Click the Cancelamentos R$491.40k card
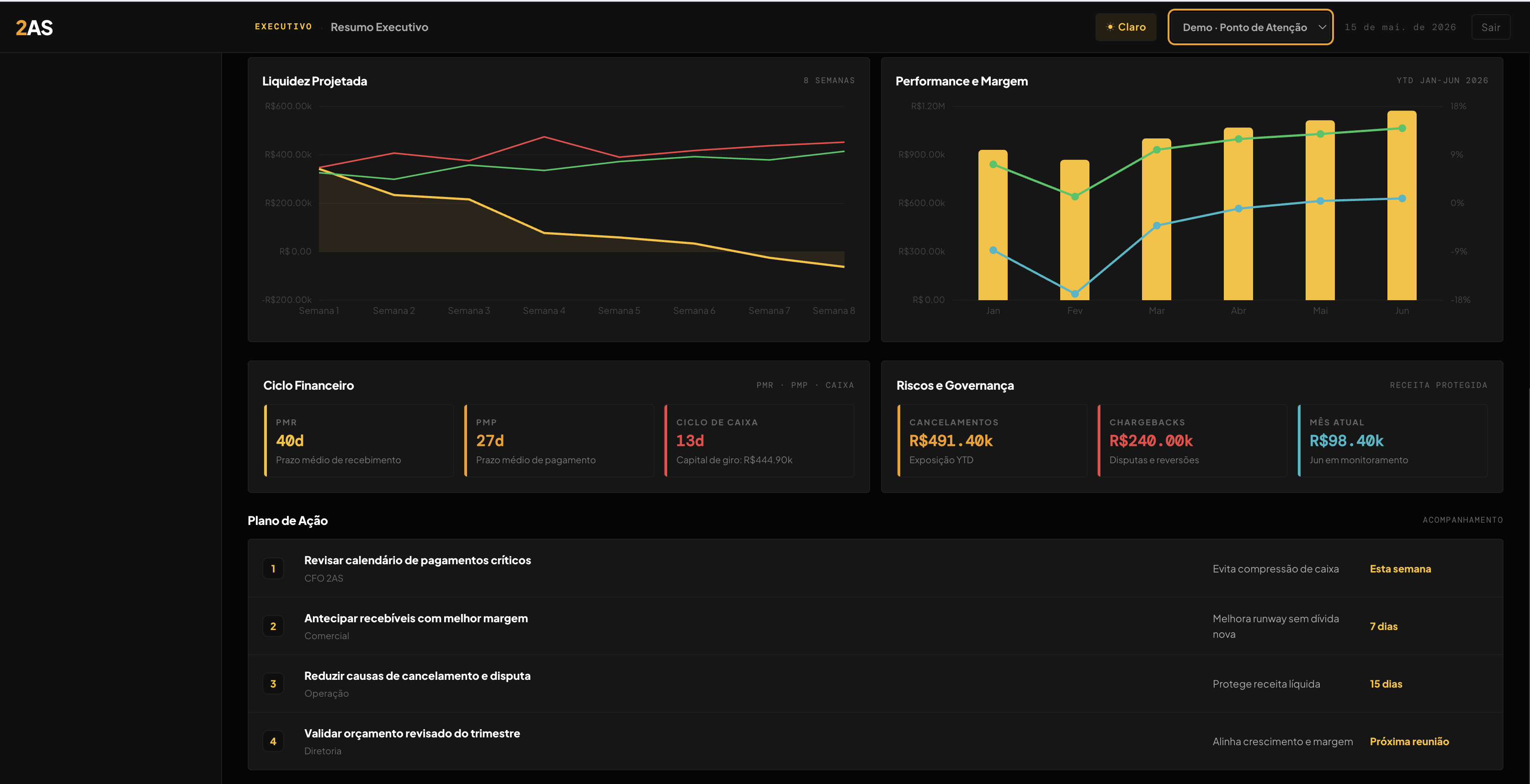The width and height of the screenshot is (1530, 784). click(992, 441)
